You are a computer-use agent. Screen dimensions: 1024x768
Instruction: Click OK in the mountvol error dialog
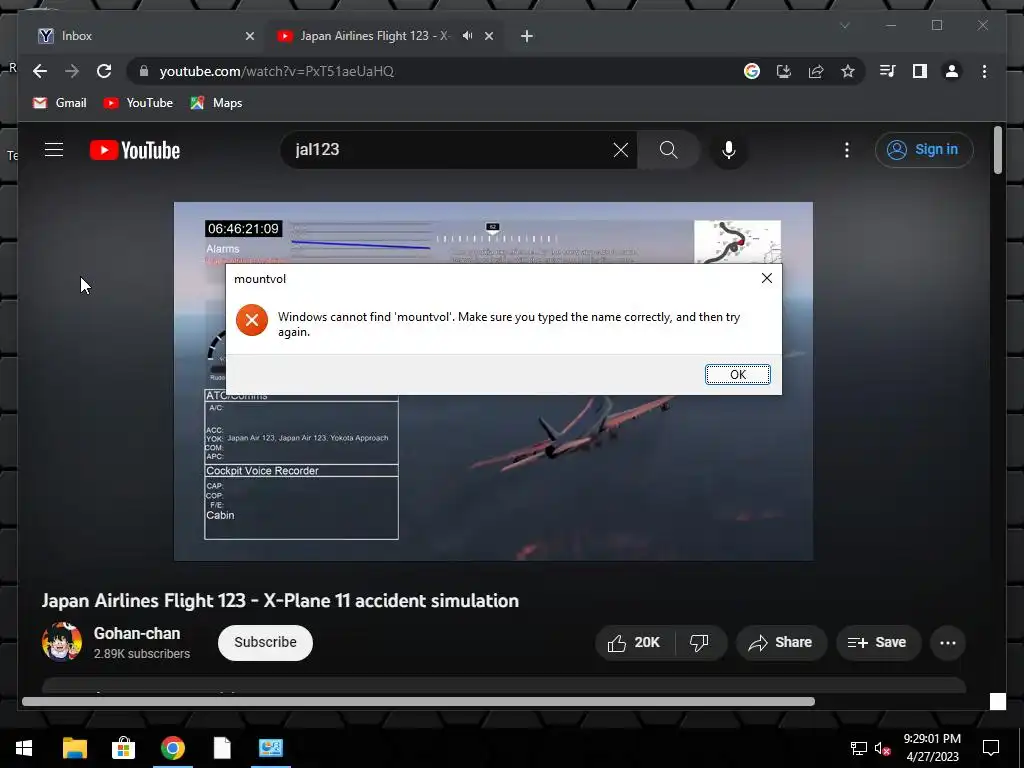coord(737,374)
